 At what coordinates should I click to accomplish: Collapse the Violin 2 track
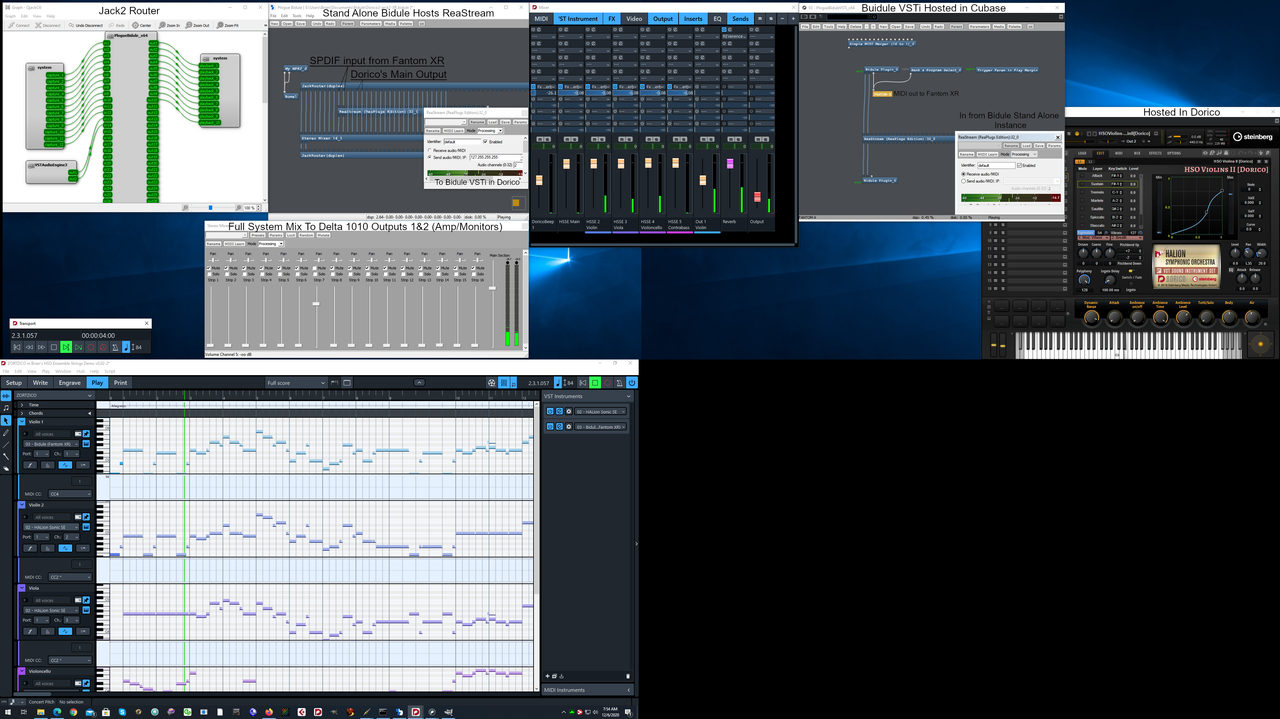coord(23,505)
